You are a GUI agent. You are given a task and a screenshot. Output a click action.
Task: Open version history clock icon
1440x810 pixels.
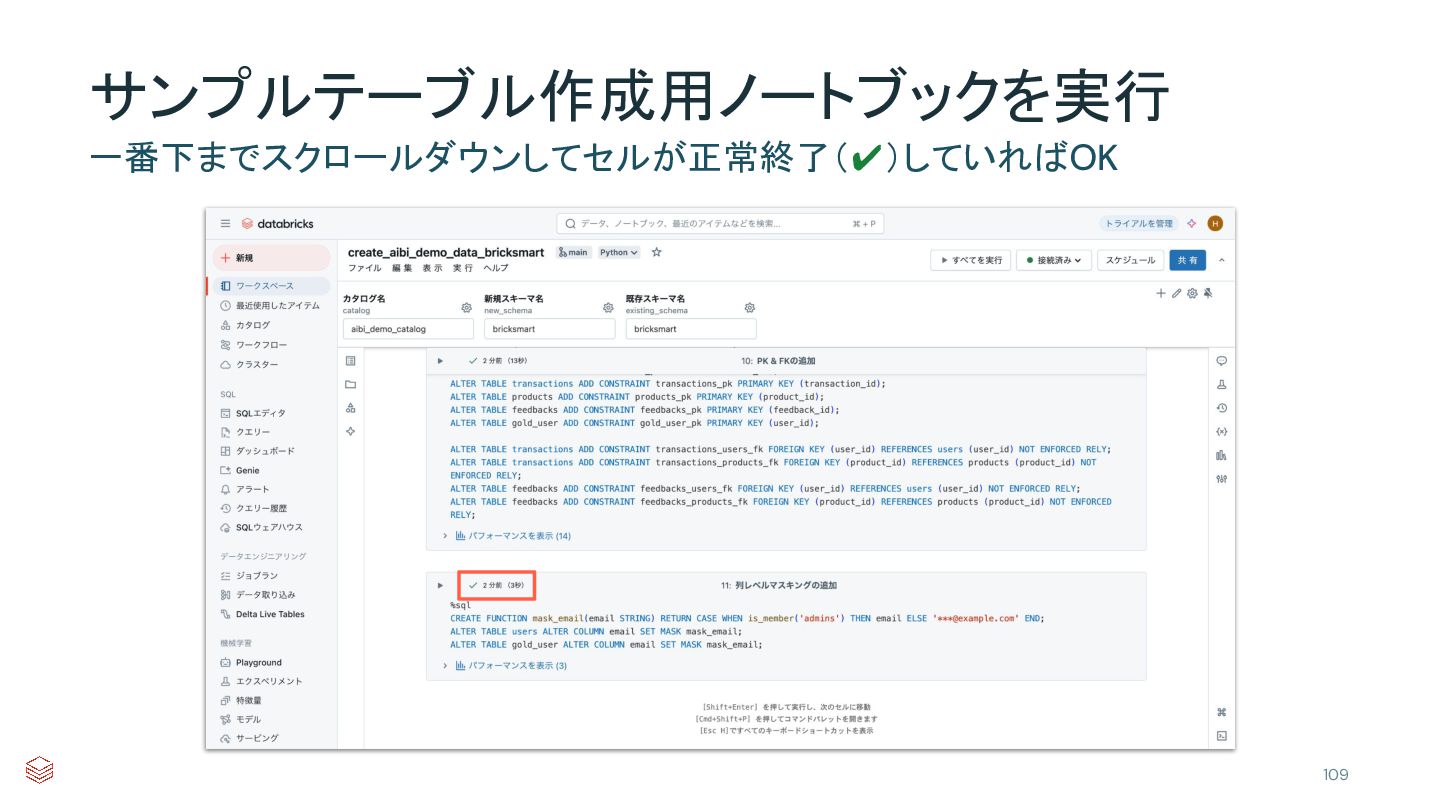click(x=1221, y=408)
